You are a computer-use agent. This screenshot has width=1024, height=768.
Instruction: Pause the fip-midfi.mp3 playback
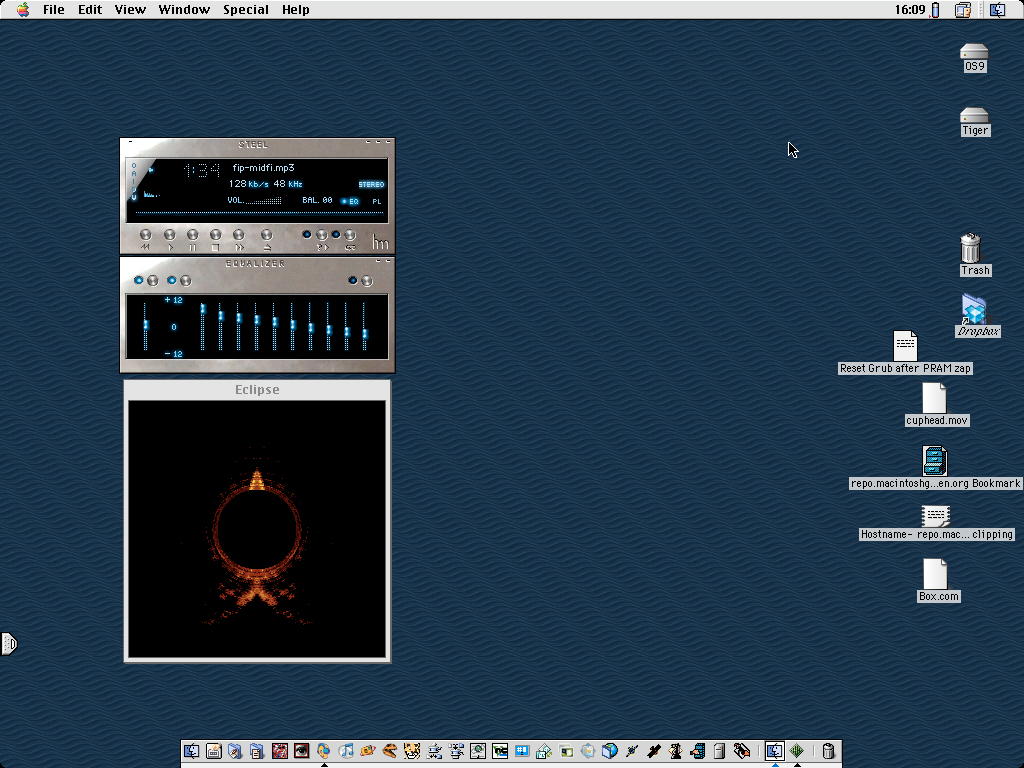(x=192, y=236)
